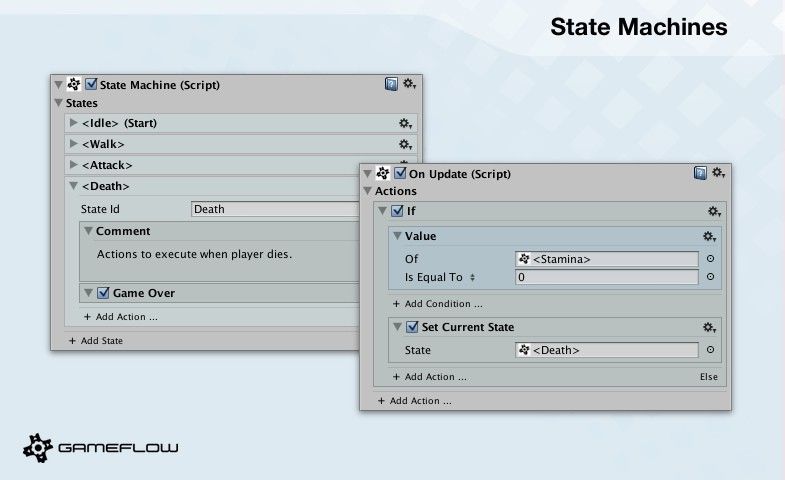Image resolution: width=785 pixels, height=480 pixels.
Task: Open gear menu of Set Current State
Action: click(709, 328)
